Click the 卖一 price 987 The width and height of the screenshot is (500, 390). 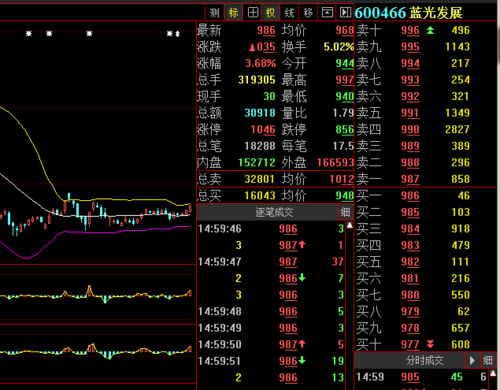point(410,179)
